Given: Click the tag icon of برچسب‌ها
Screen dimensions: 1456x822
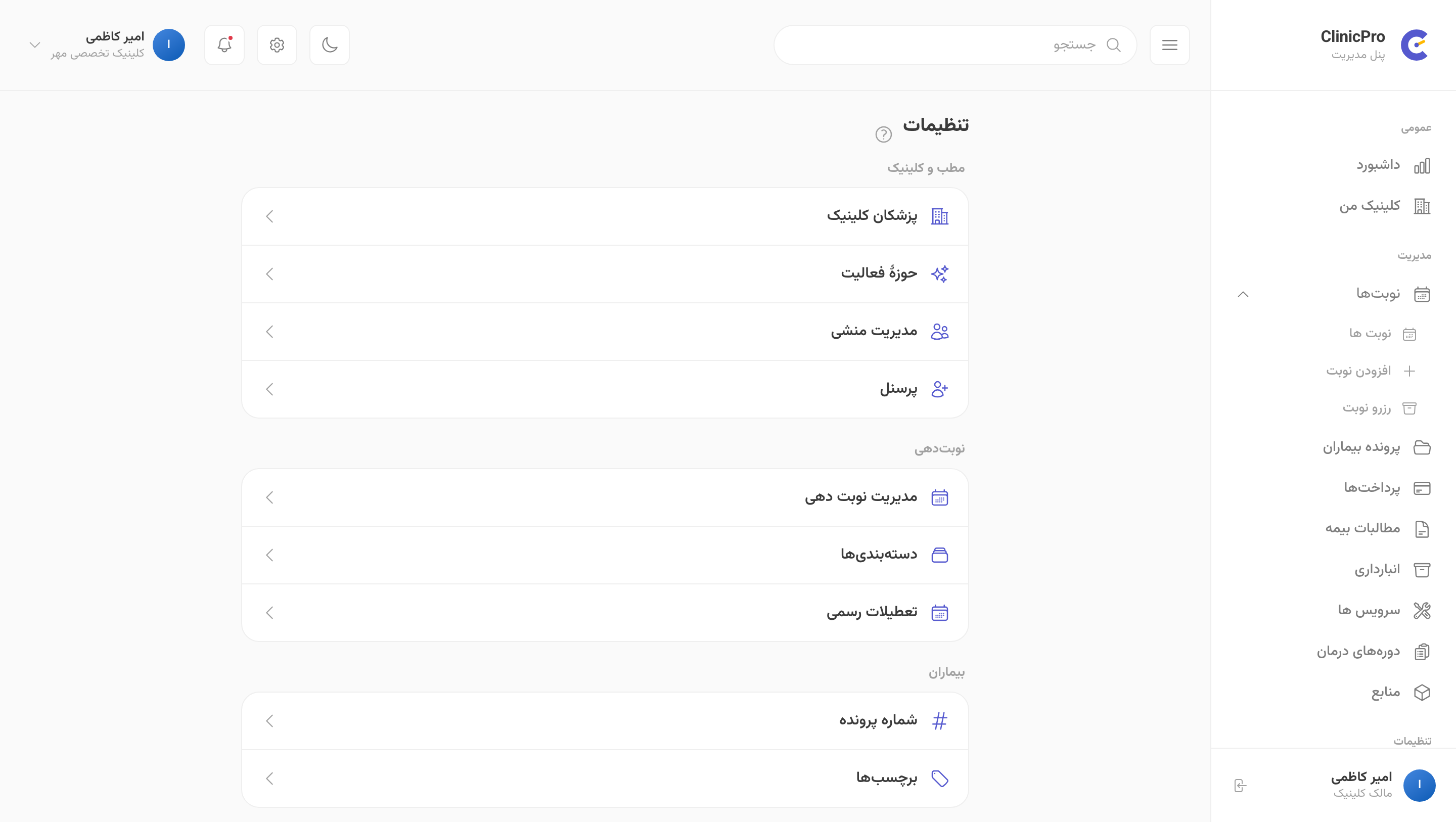Looking at the screenshot, I should (939, 779).
